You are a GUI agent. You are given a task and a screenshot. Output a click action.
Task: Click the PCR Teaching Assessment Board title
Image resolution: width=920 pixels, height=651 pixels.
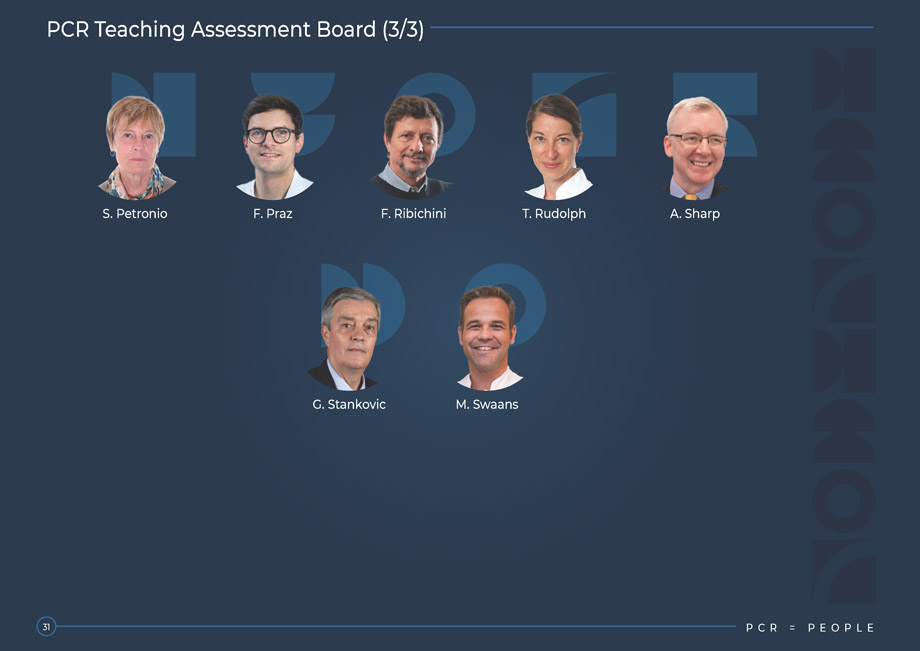[x=235, y=30]
